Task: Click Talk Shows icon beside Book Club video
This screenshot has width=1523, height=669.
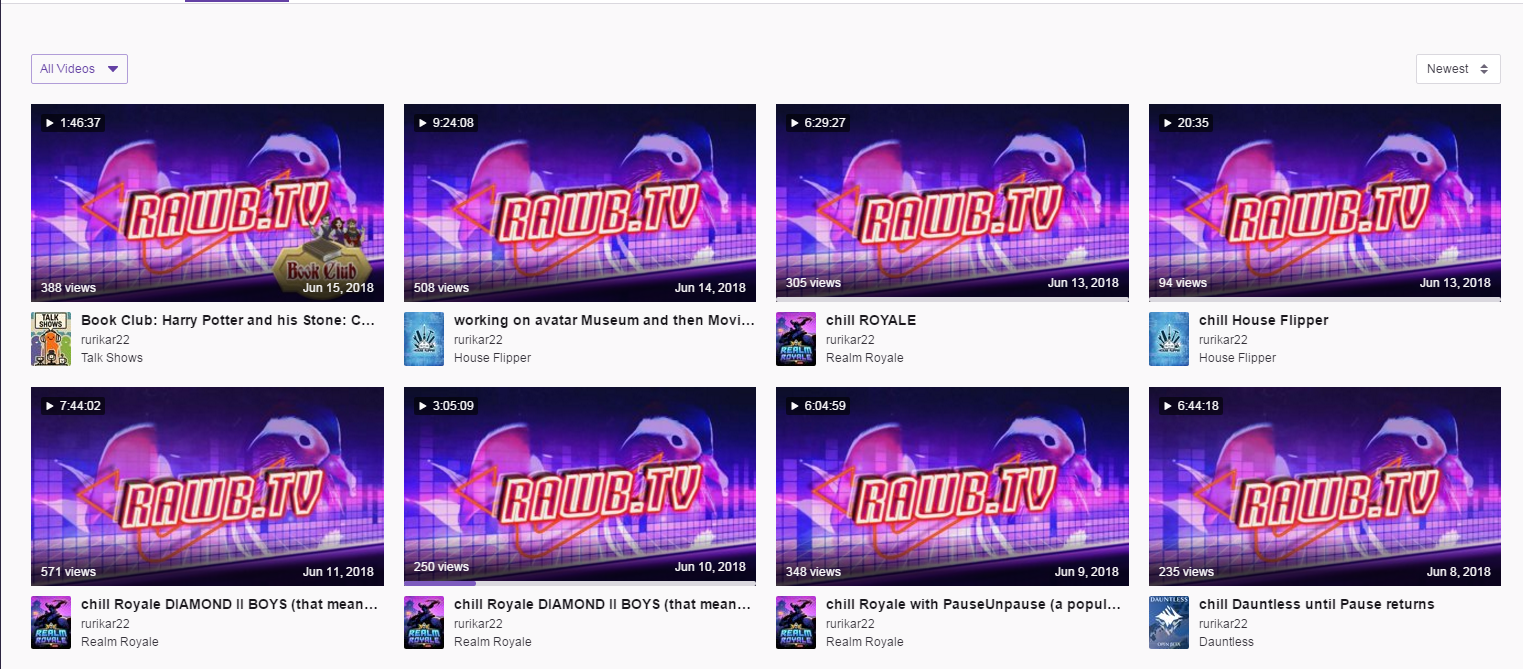Action: click(x=51, y=338)
